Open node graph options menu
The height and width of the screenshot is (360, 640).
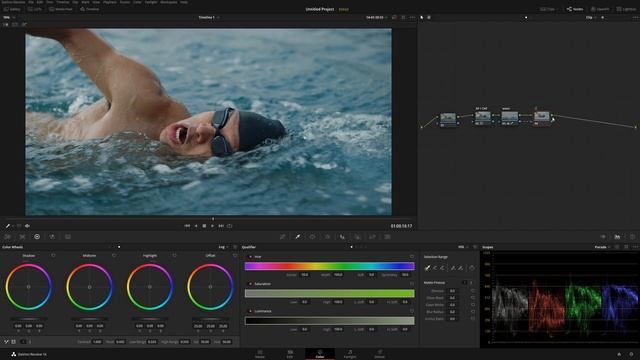pyautogui.click(x=635, y=18)
